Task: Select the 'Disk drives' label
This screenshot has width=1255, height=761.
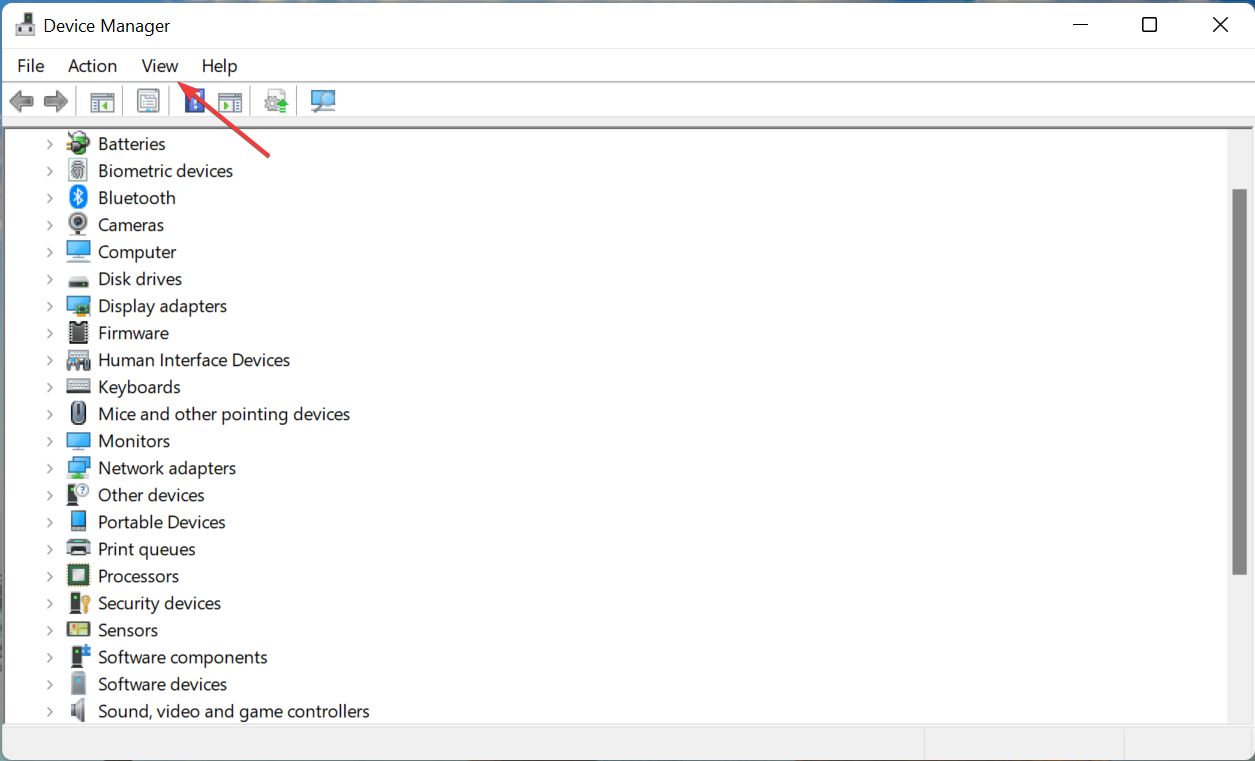Action: [140, 279]
